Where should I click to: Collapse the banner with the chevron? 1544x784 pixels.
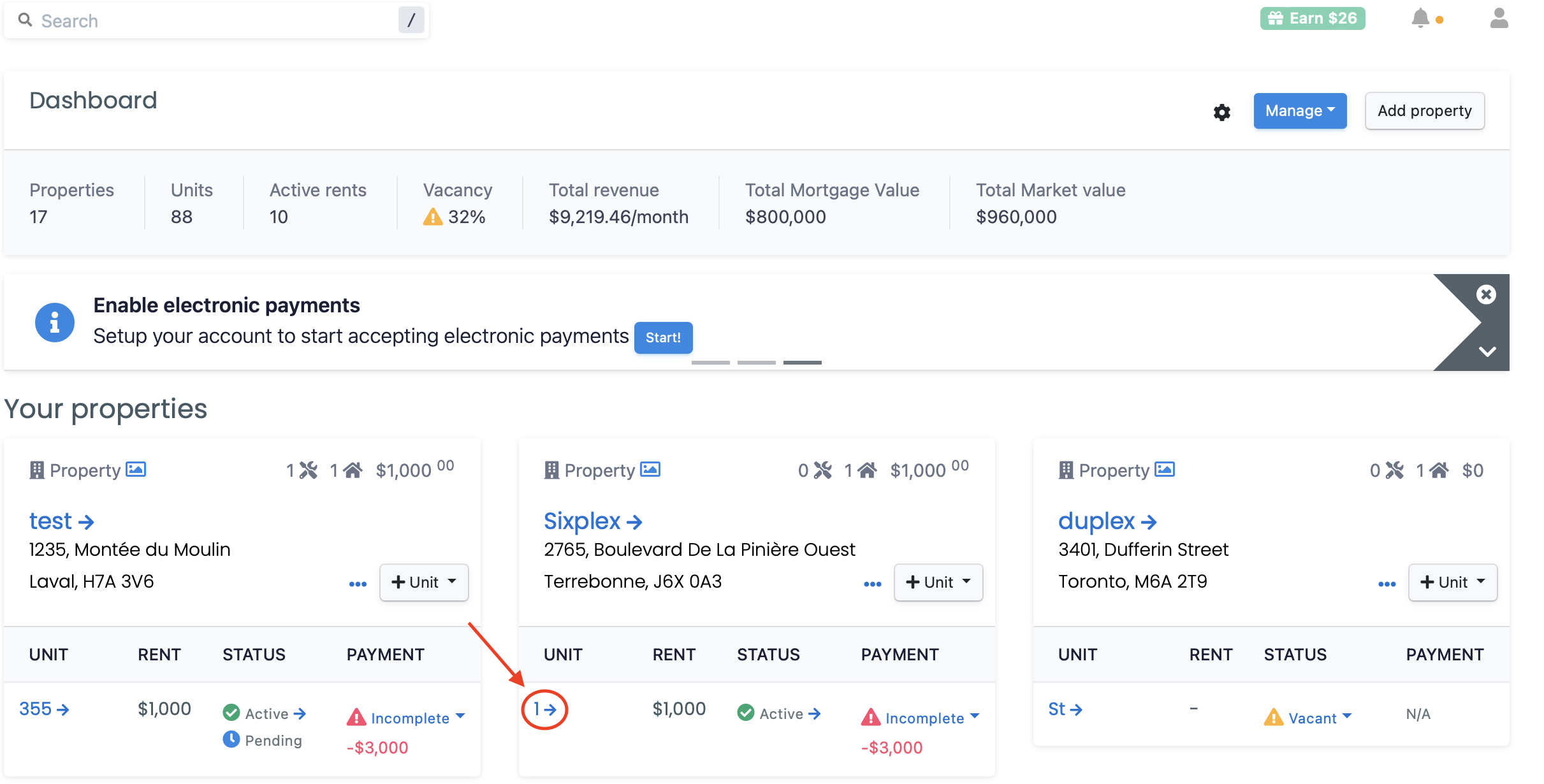tap(1487, 351)
